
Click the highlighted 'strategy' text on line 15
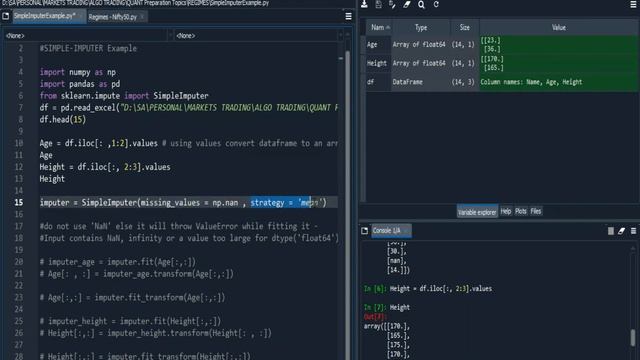(267, 202)
